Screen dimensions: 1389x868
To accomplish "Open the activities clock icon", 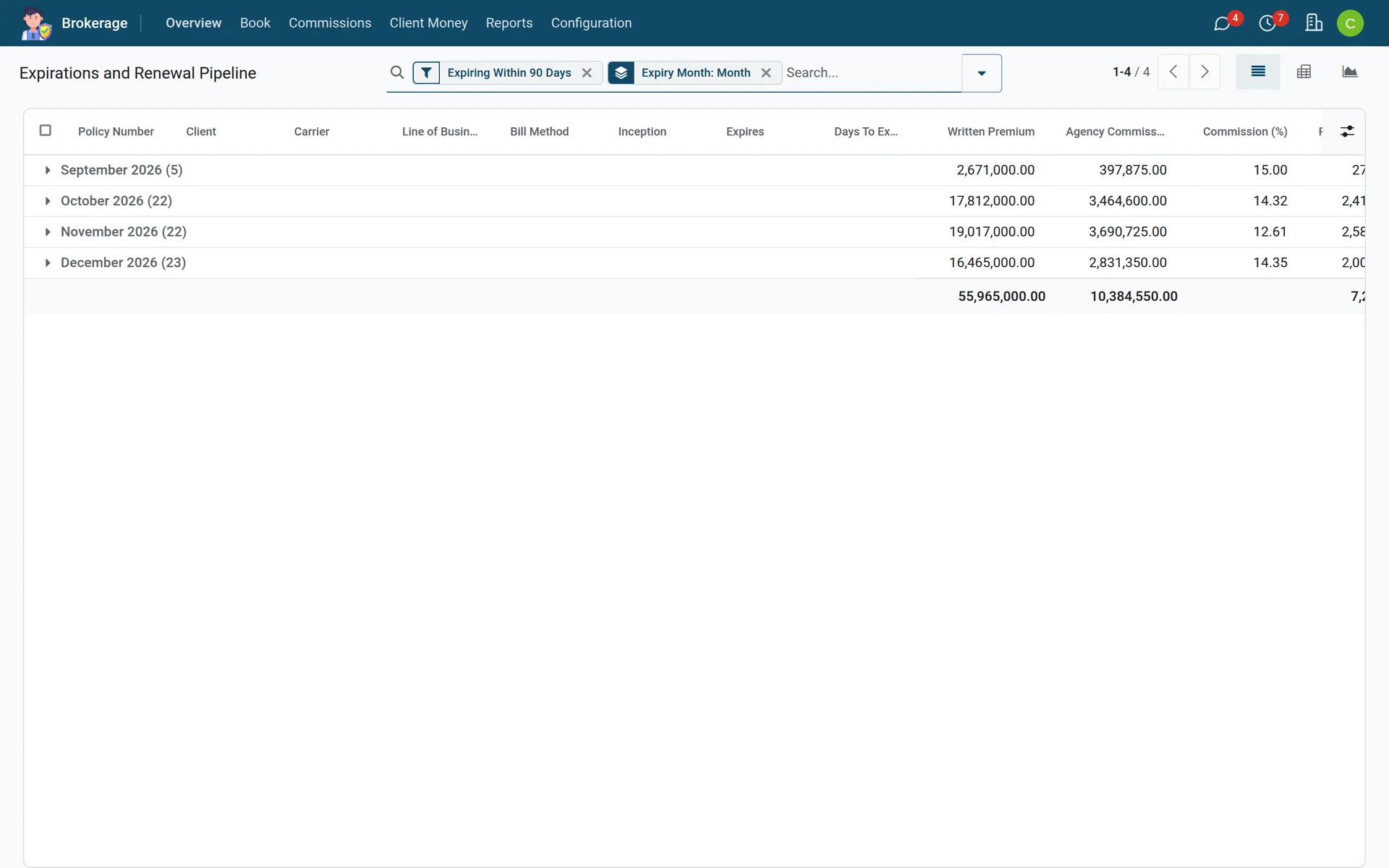I will [x=1267, y=23].
